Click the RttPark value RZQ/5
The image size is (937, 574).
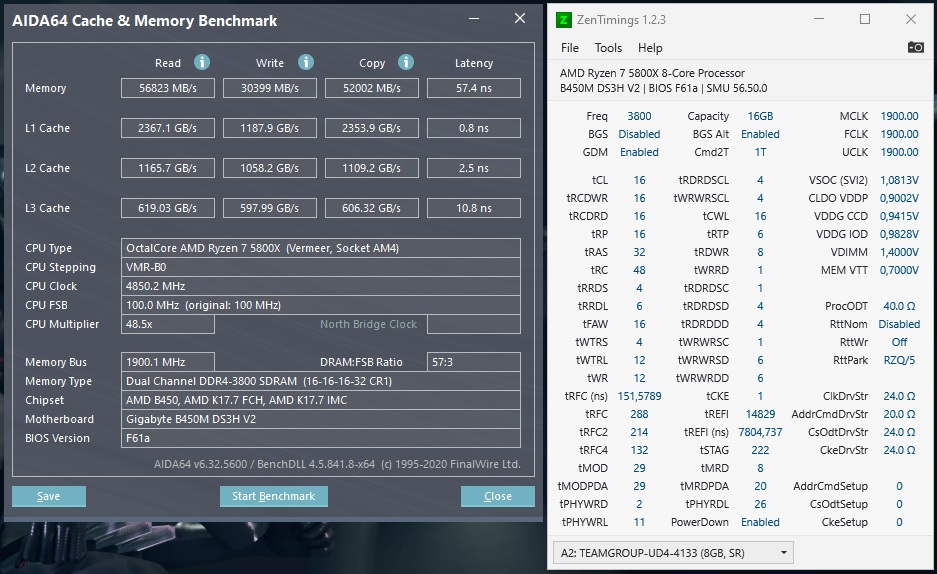pos(899,360)
